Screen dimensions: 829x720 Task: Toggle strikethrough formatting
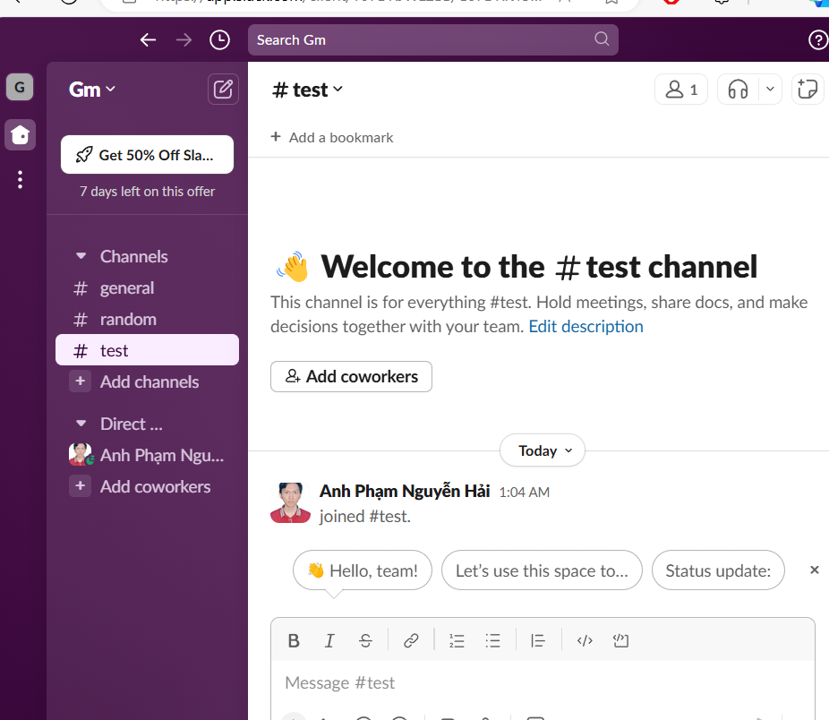pos(365,641)
